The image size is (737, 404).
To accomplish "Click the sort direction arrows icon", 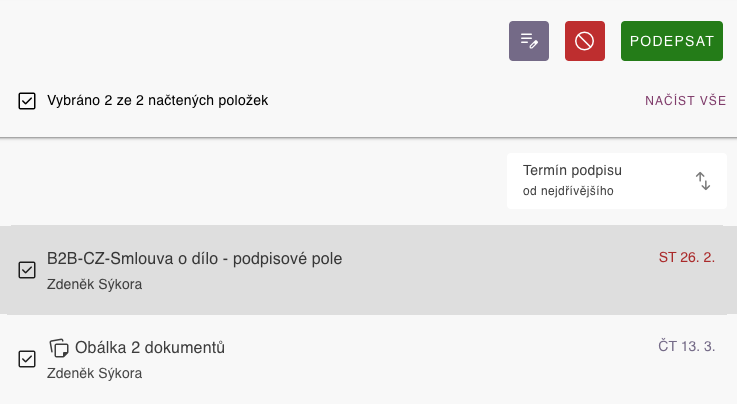I will pyautogui.click(x=703, y=181).
